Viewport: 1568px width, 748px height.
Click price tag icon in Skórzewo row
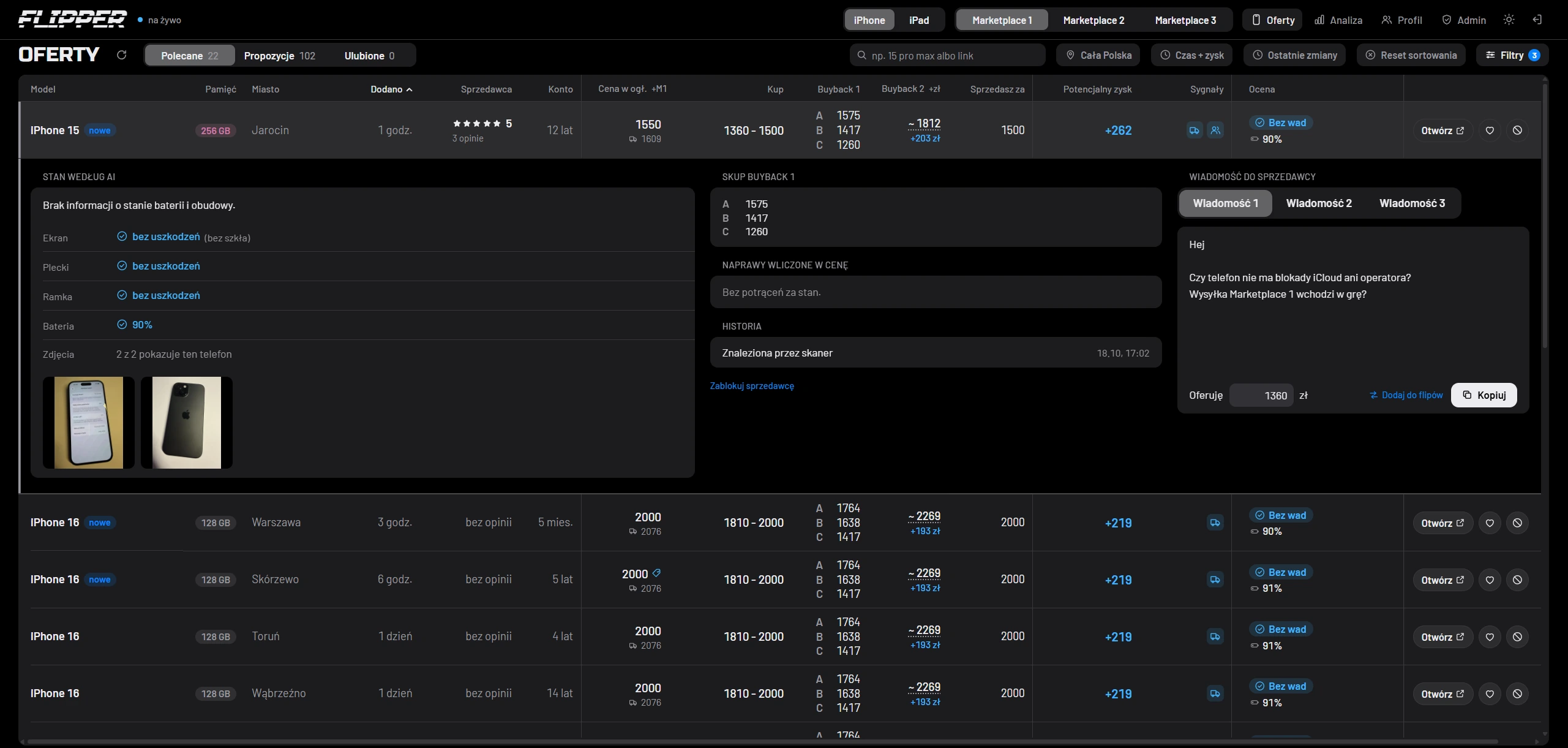[x=656, y=573]
